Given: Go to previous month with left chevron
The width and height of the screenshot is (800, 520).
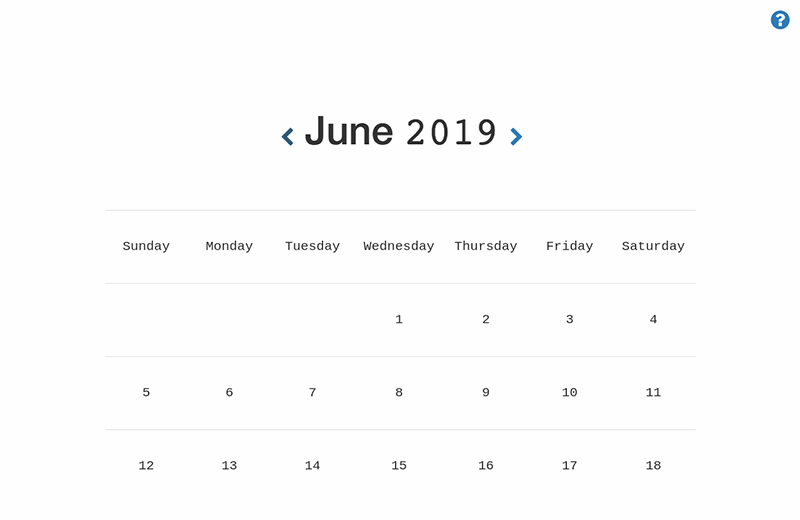Looking at the screenshot, I should coord(288,136).
